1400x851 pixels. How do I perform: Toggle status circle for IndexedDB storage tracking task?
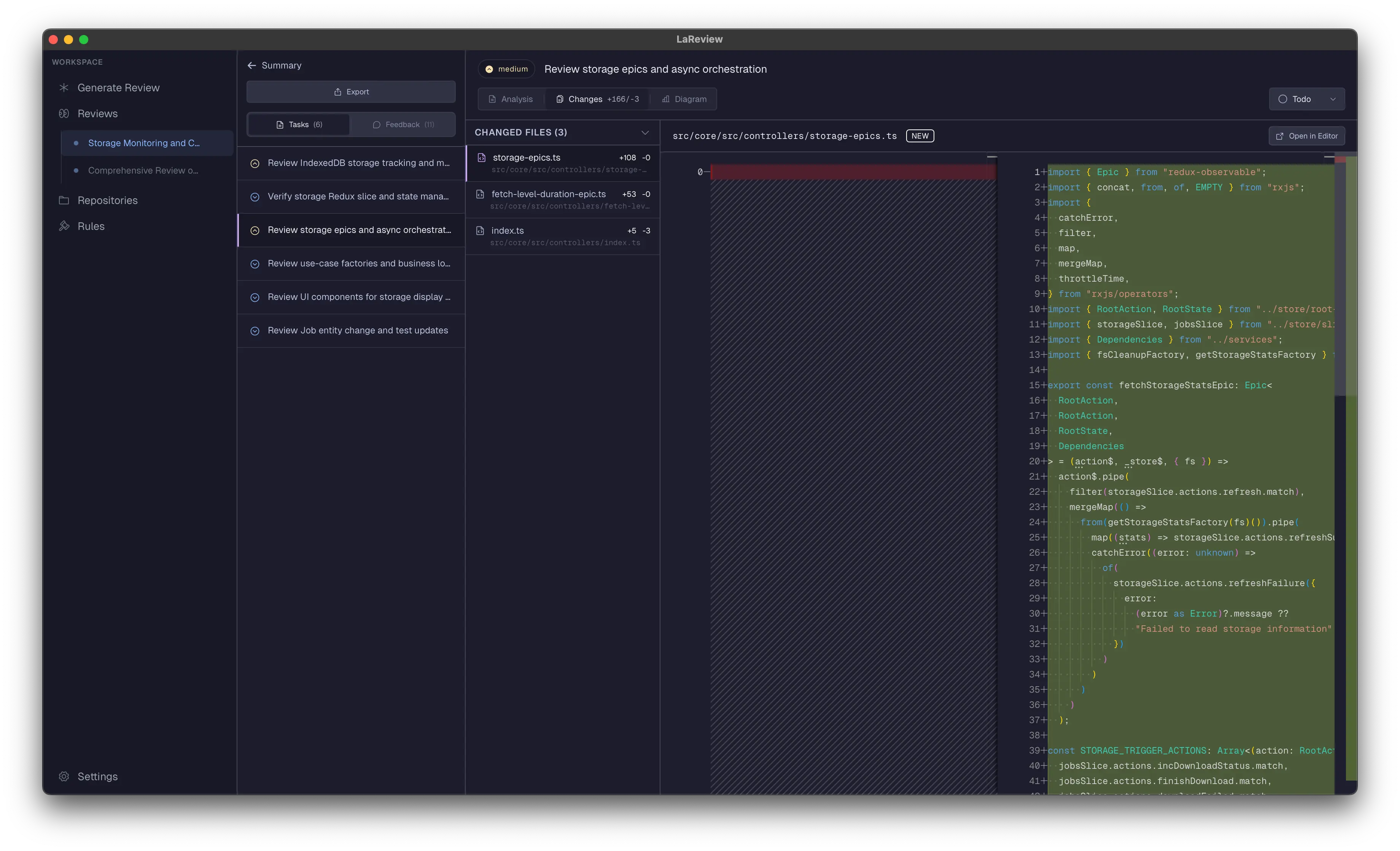[x=255, y=163]
